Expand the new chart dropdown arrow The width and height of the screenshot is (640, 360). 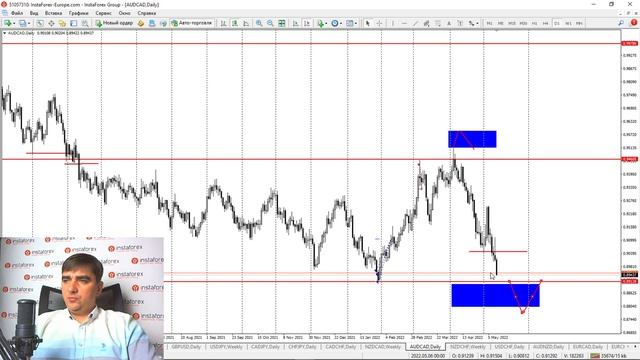tap(14, 24)
